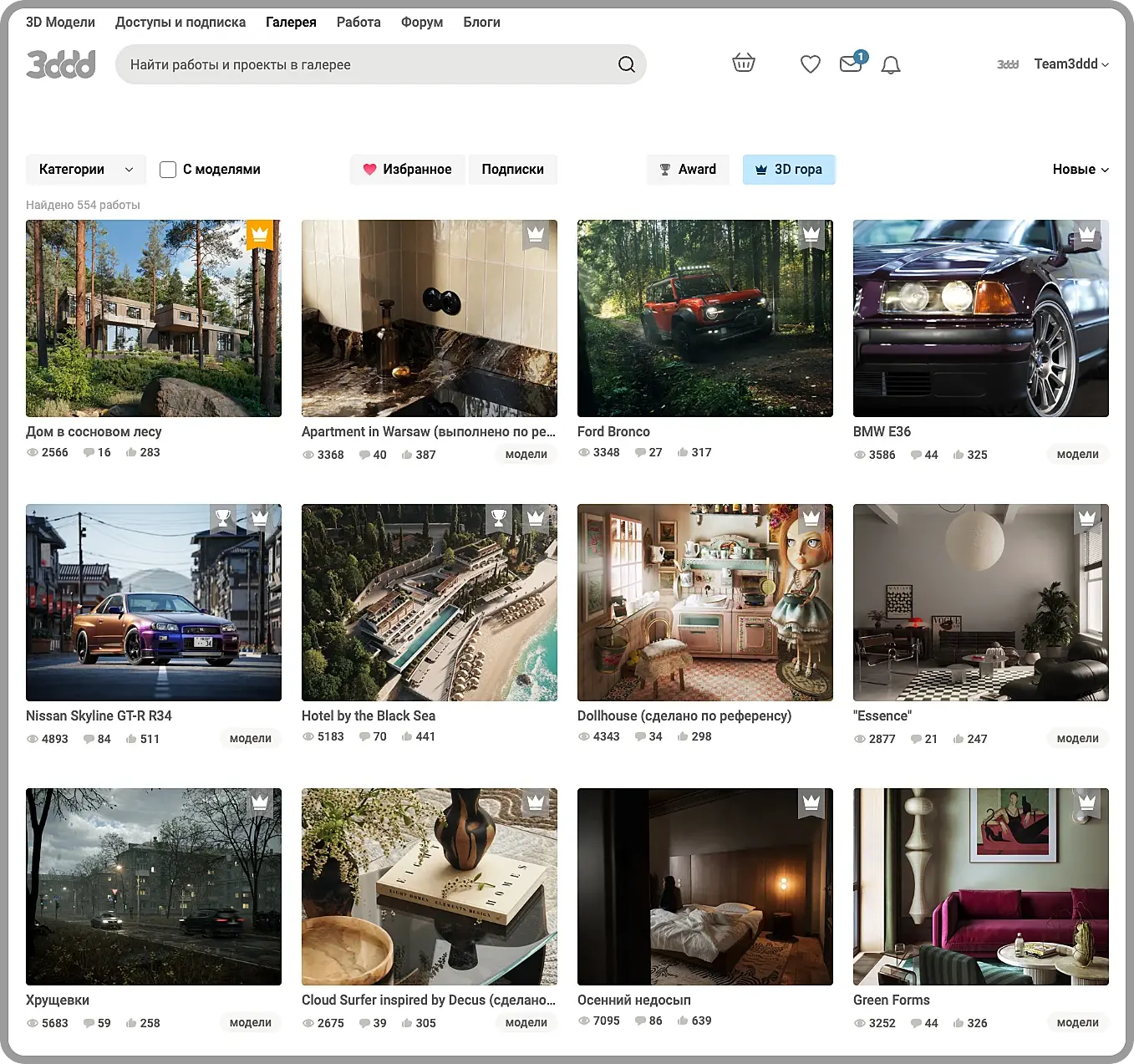Open the Работа menu item
The height and width of the screenshot is (1064, 1134).
click(x=359, y=23)
